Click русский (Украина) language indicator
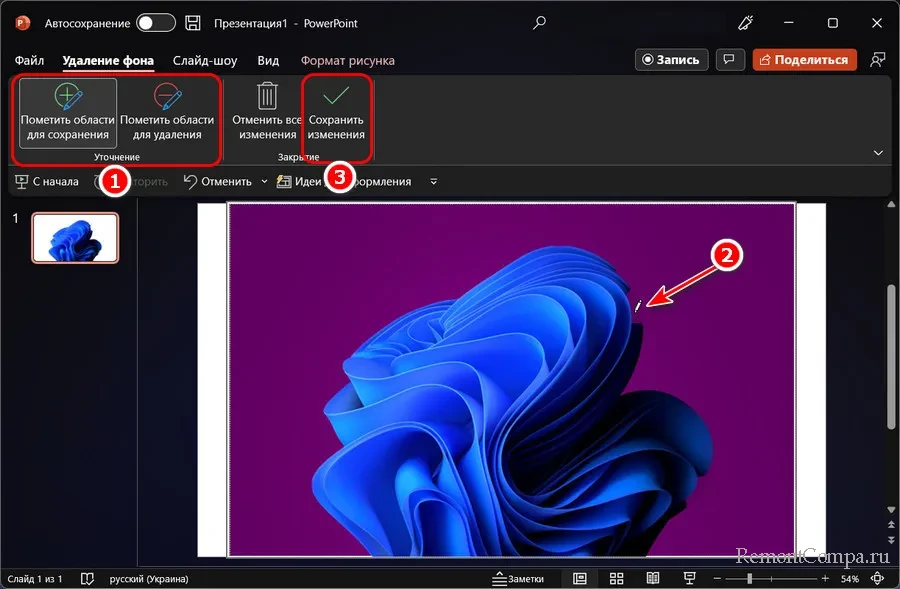Viewport: 900px width, 589px height. [149, 579]
